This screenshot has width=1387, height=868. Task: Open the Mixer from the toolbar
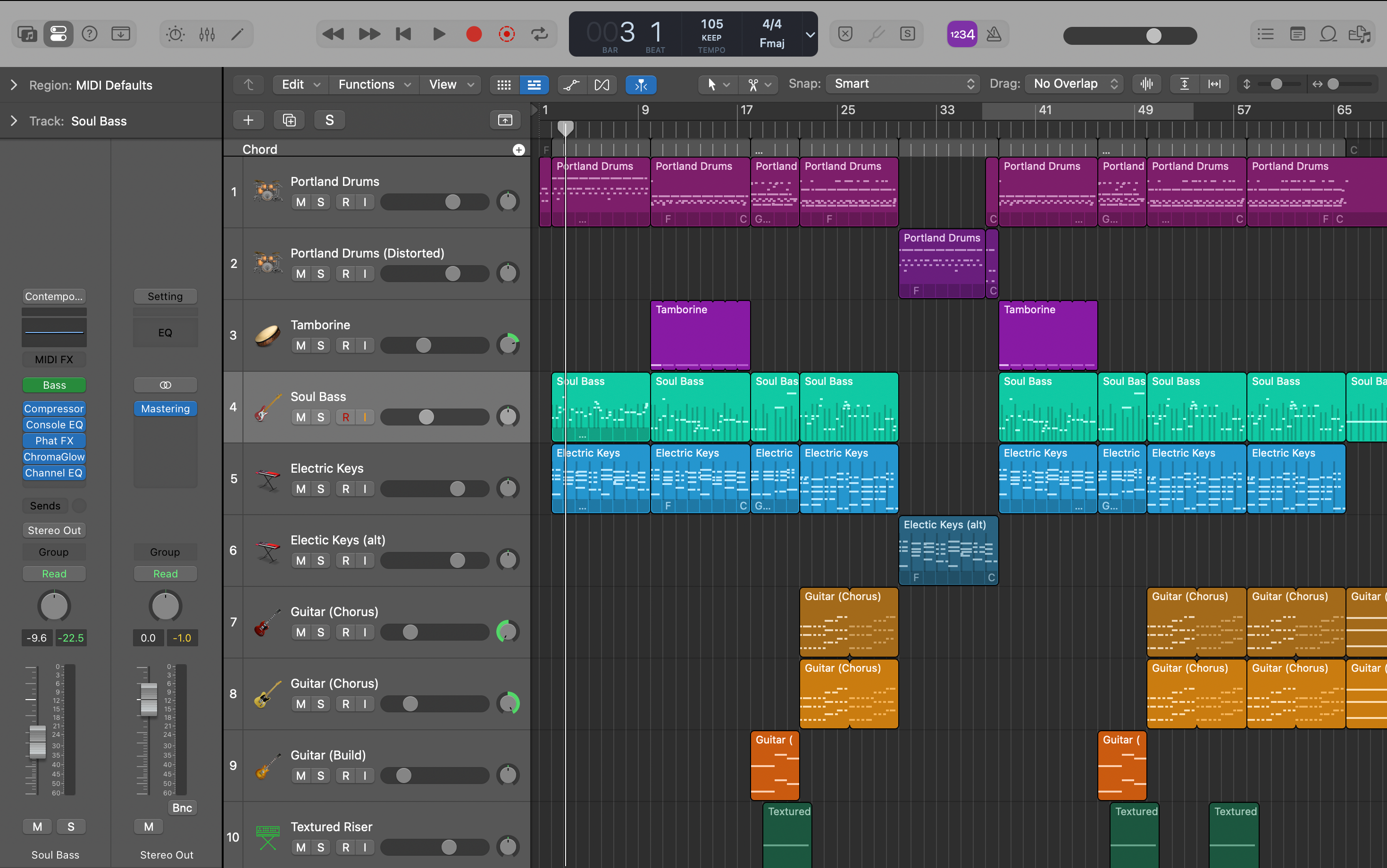click(x=207, y=34)
